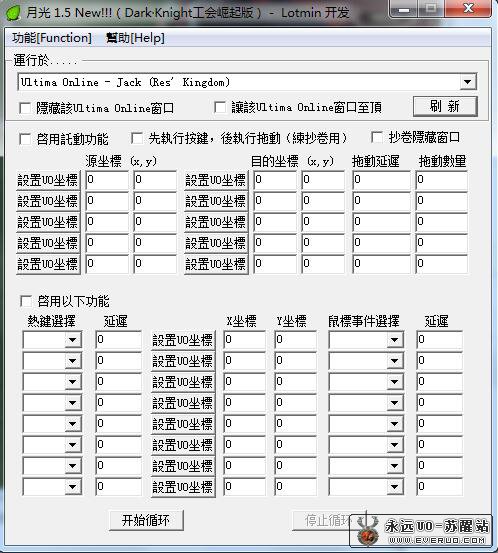Image resolution: width=498 pixels, height=553 pixels.
Task: Open the first 鼠標事件選擇 dropdown
Action: pyautogui.click(x=394, y=340)
